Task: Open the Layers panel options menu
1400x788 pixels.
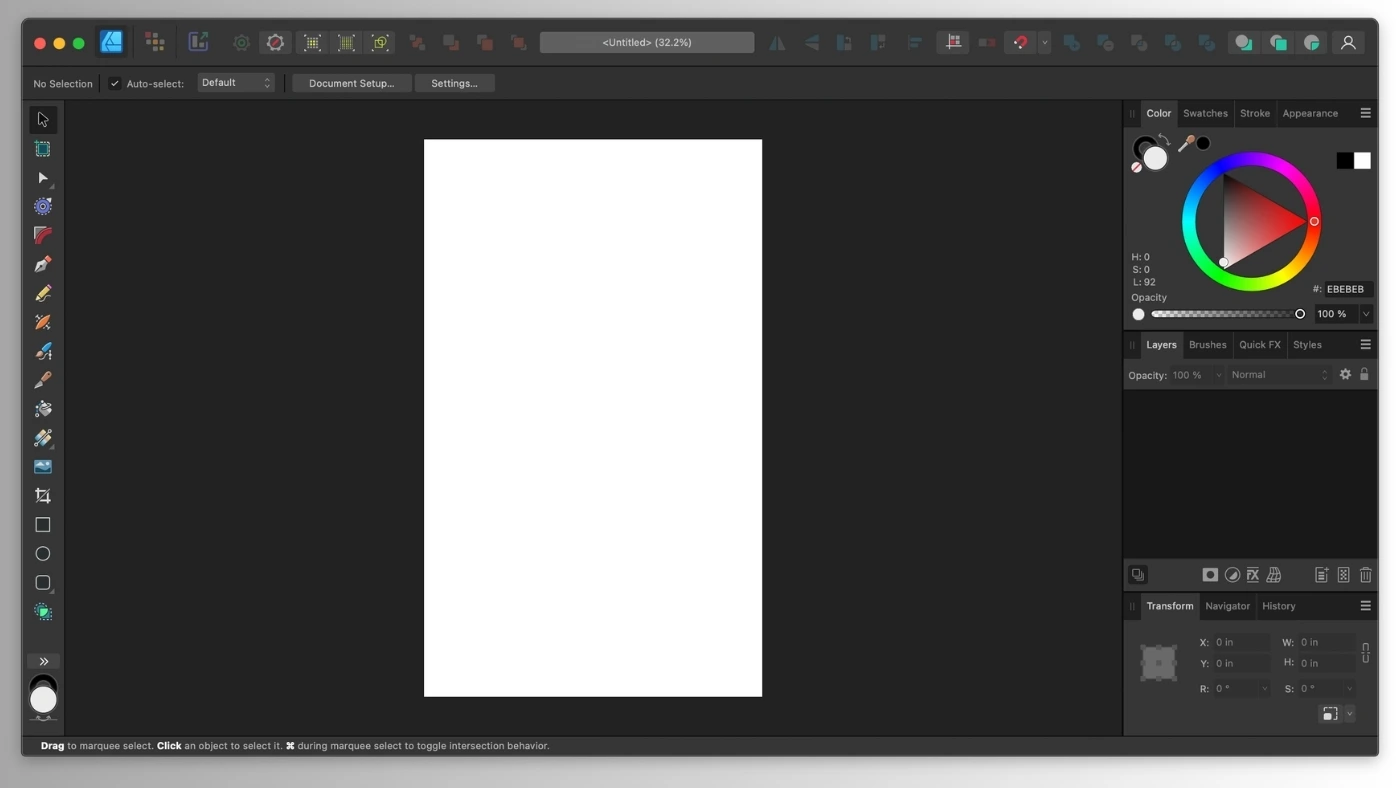Action: tap(1365, 344)
